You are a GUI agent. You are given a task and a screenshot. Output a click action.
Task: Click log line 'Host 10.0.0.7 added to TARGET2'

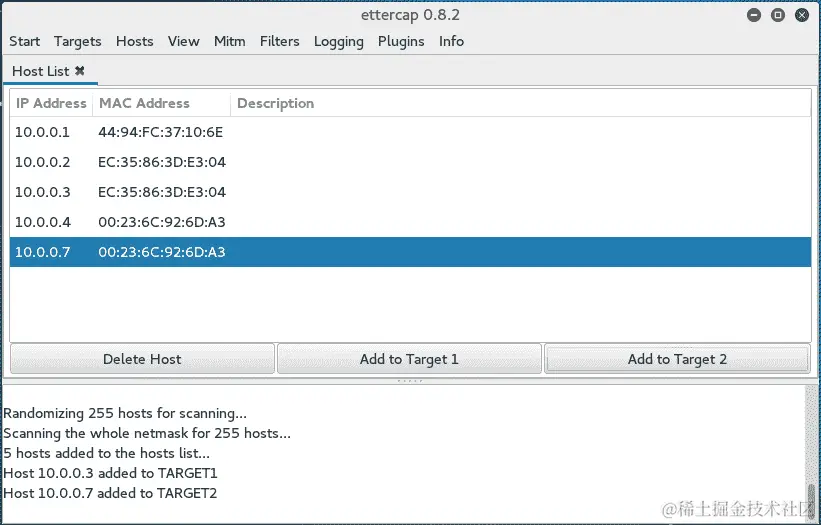pos(110,493)
